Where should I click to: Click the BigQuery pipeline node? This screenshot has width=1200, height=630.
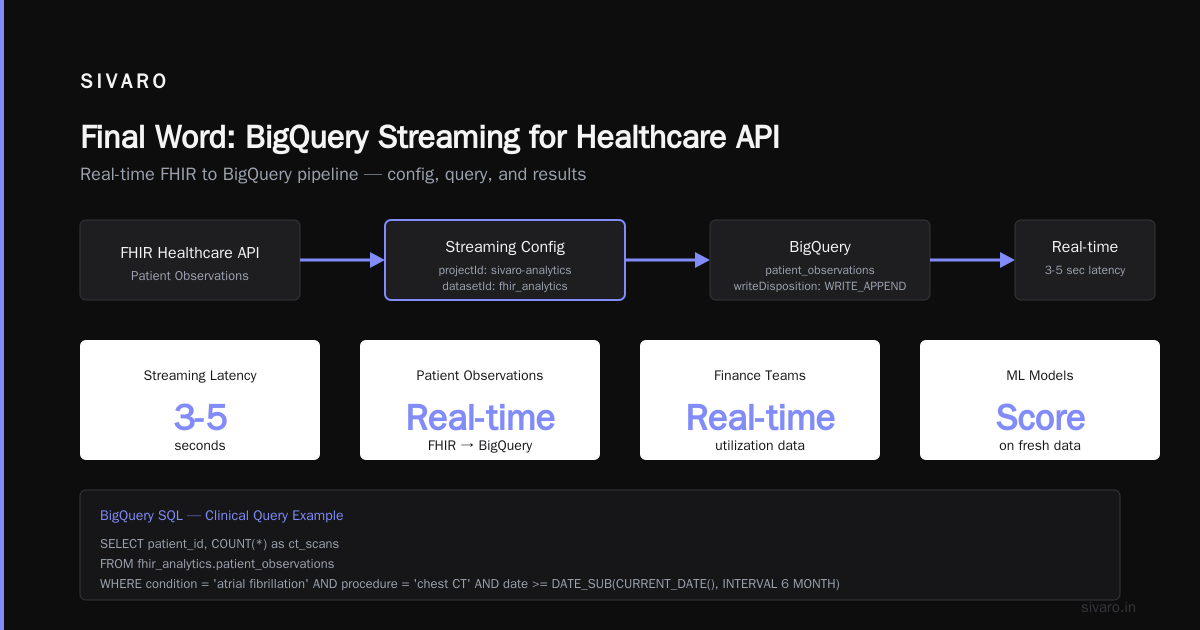[820, 260]
